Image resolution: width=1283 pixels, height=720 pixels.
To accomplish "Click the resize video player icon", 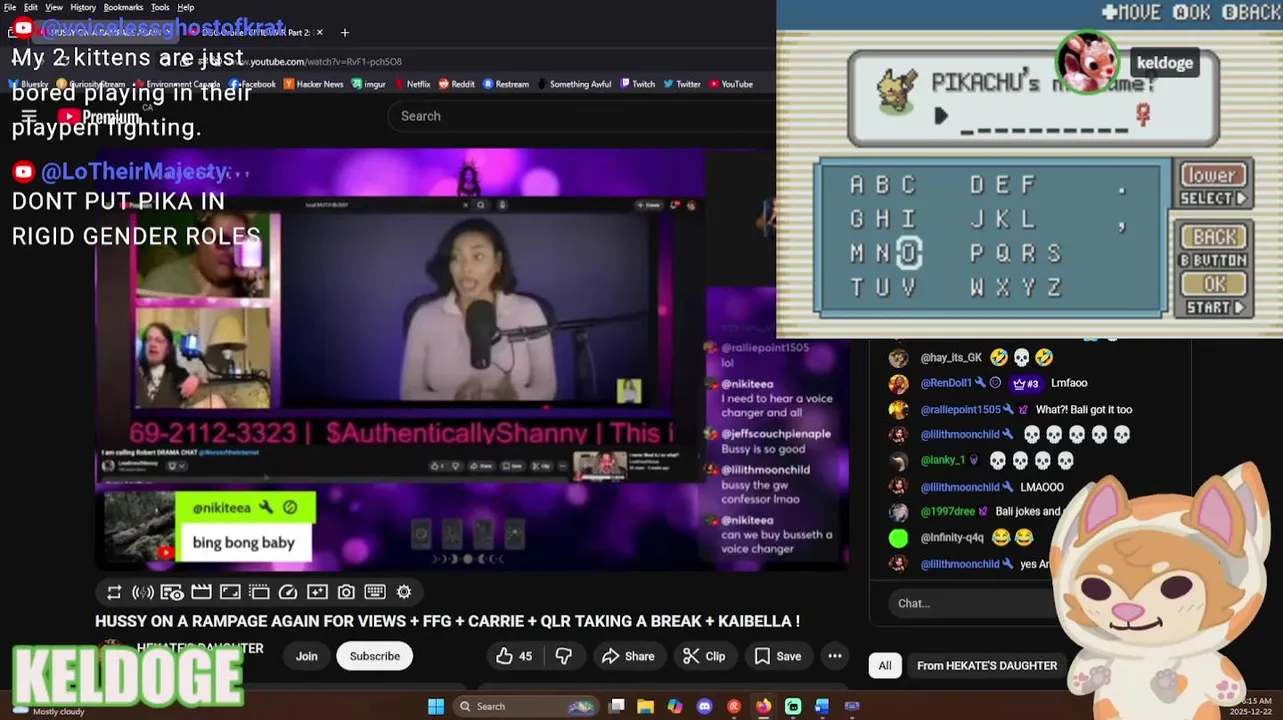I will point(230,592).
